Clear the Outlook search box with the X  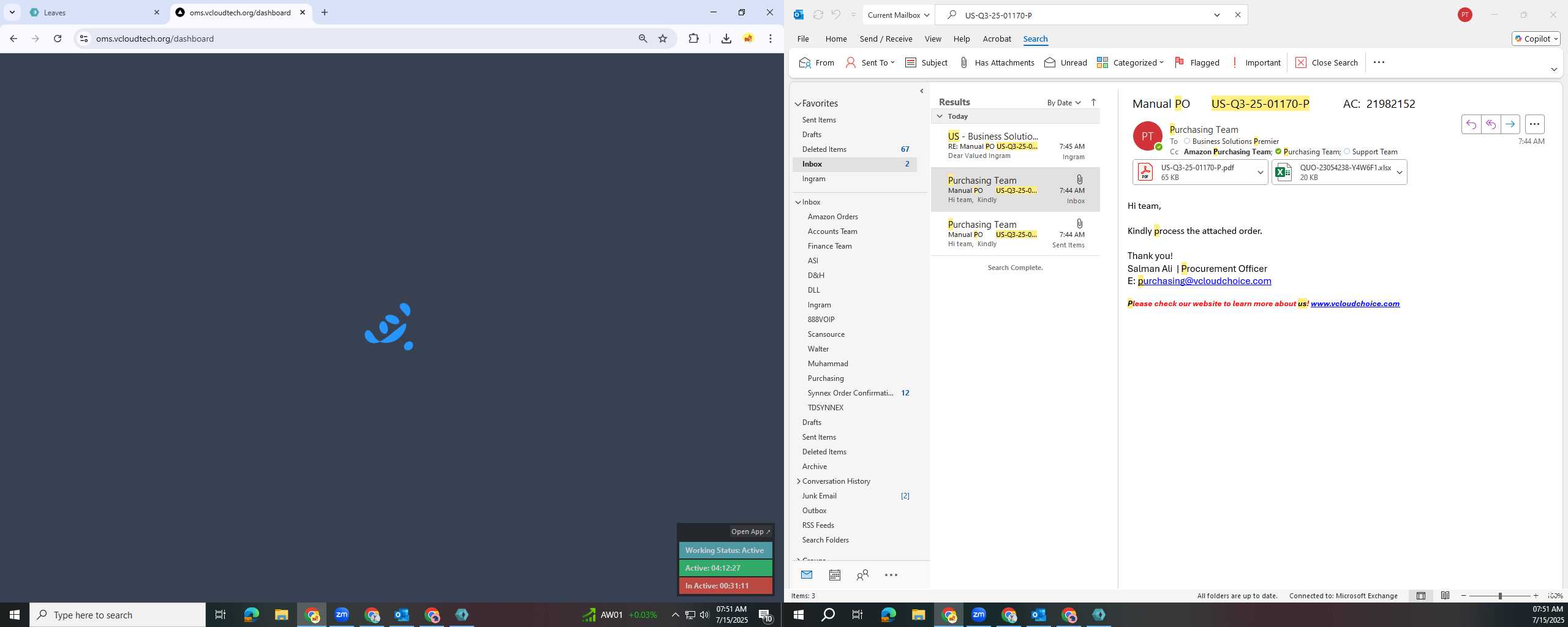1237,15
